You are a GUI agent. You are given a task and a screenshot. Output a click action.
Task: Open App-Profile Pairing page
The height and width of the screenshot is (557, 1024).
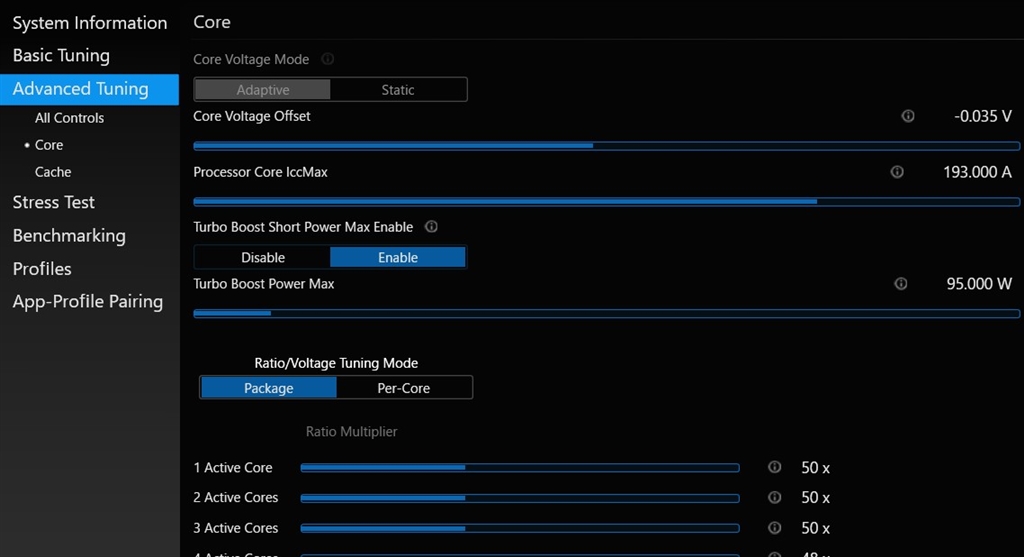88,302
